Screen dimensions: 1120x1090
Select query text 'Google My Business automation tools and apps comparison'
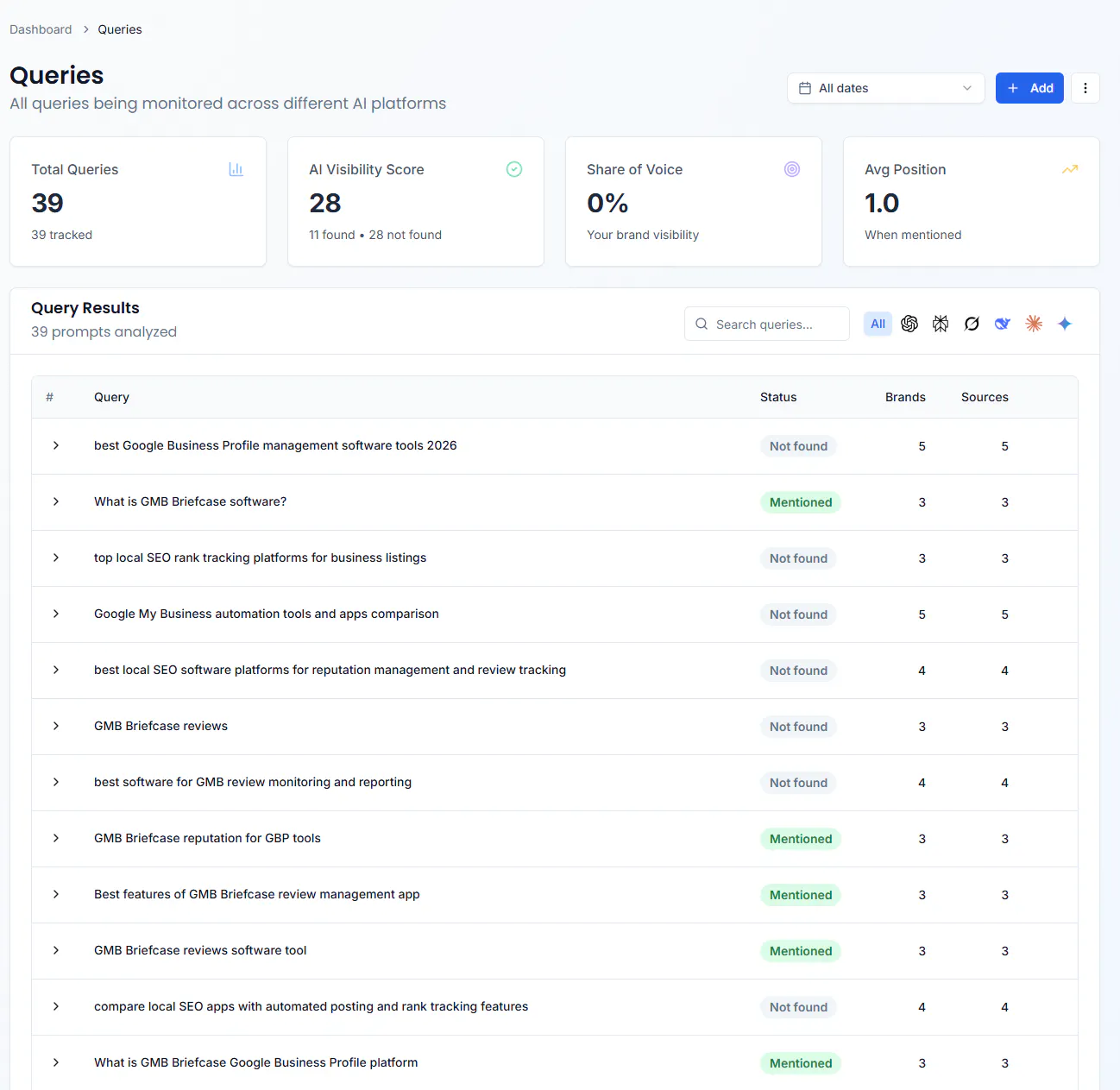pyautogui.click(x=266, y=614)
